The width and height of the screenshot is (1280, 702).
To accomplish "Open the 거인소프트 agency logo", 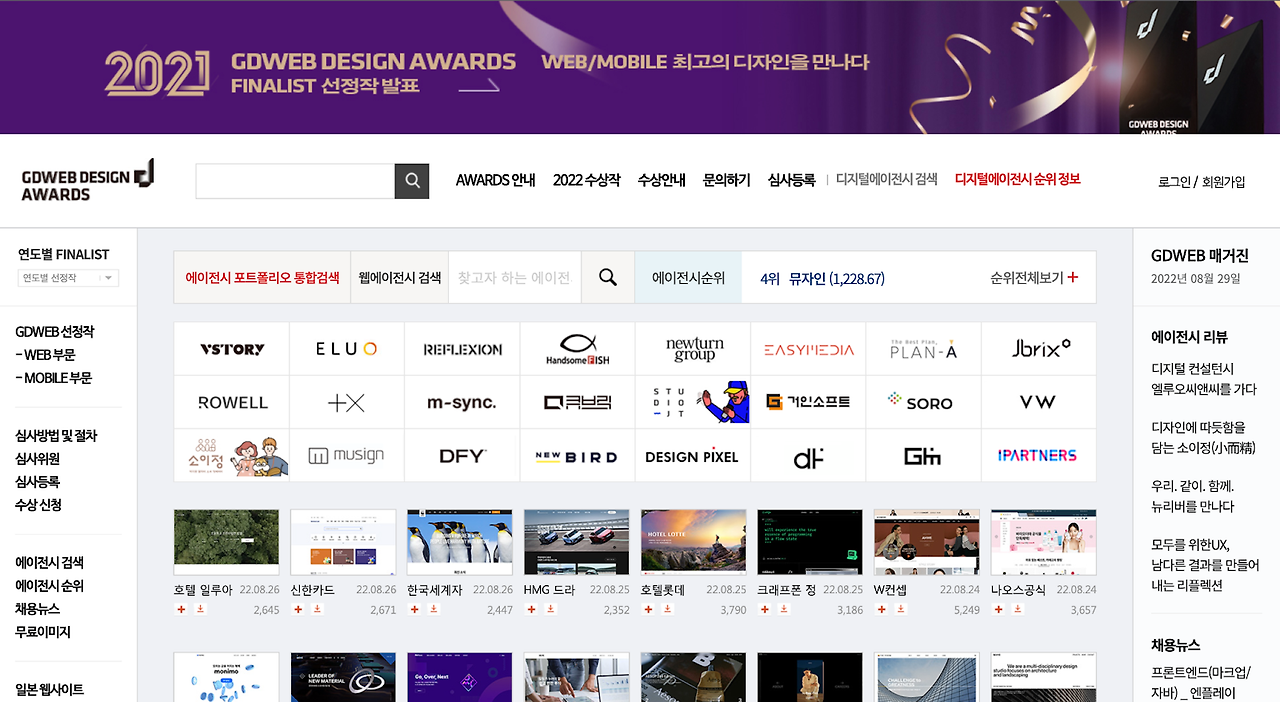I will click(808, 402).
